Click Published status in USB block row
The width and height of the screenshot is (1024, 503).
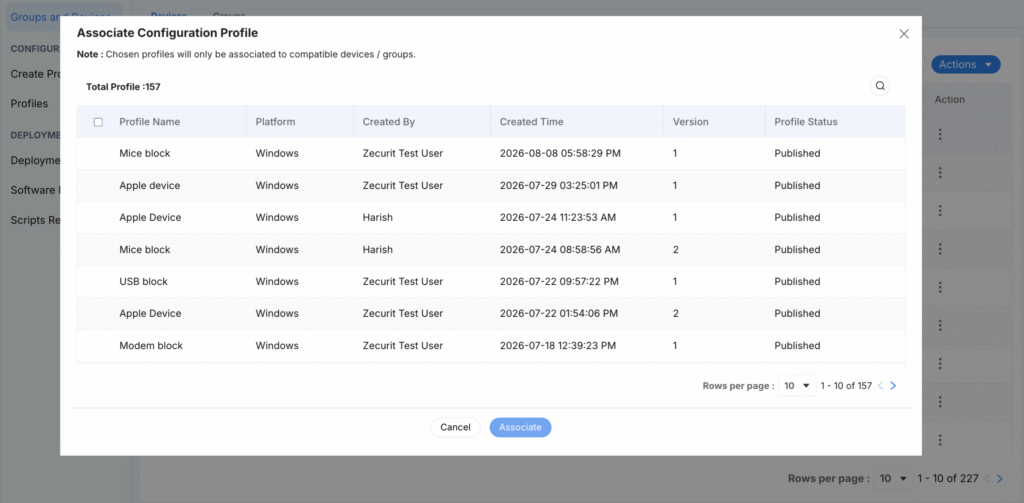797,282
